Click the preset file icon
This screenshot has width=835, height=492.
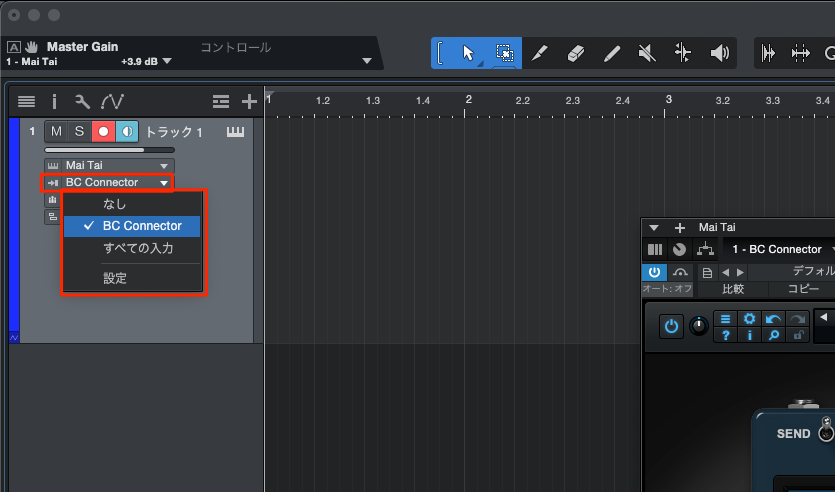[707, 273]
